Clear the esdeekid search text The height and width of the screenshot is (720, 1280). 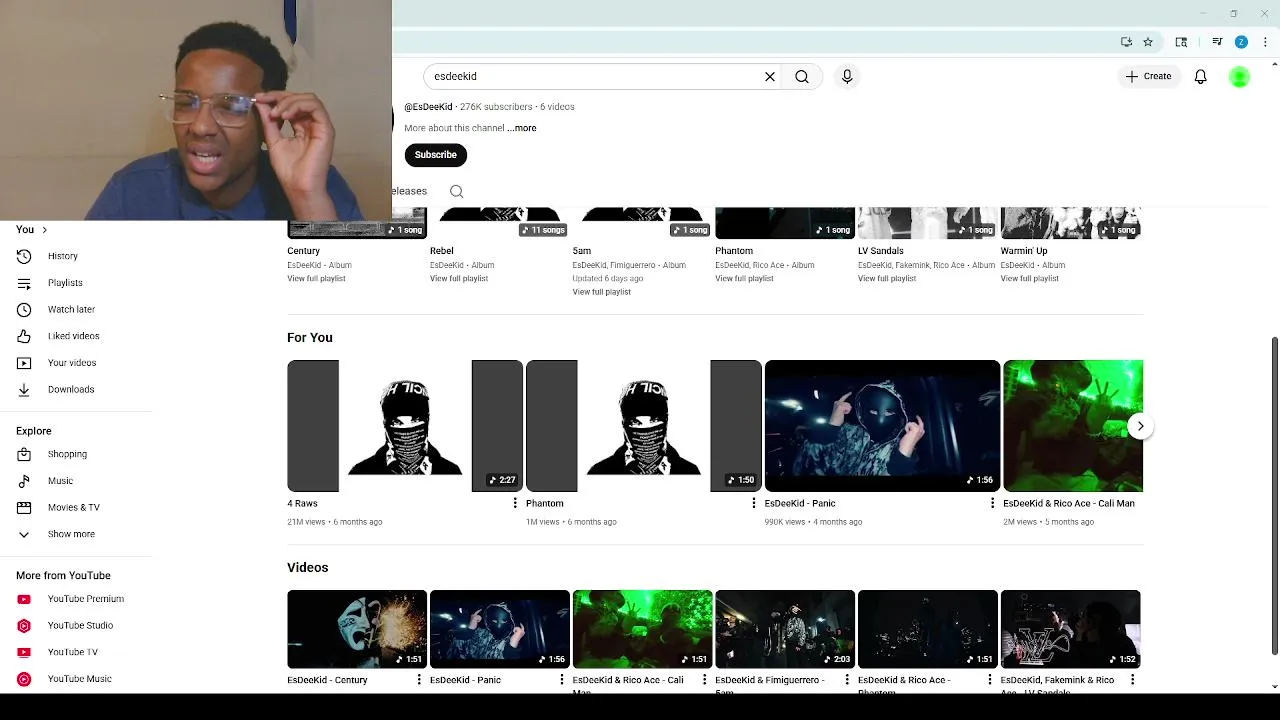[x=770, y=76]
